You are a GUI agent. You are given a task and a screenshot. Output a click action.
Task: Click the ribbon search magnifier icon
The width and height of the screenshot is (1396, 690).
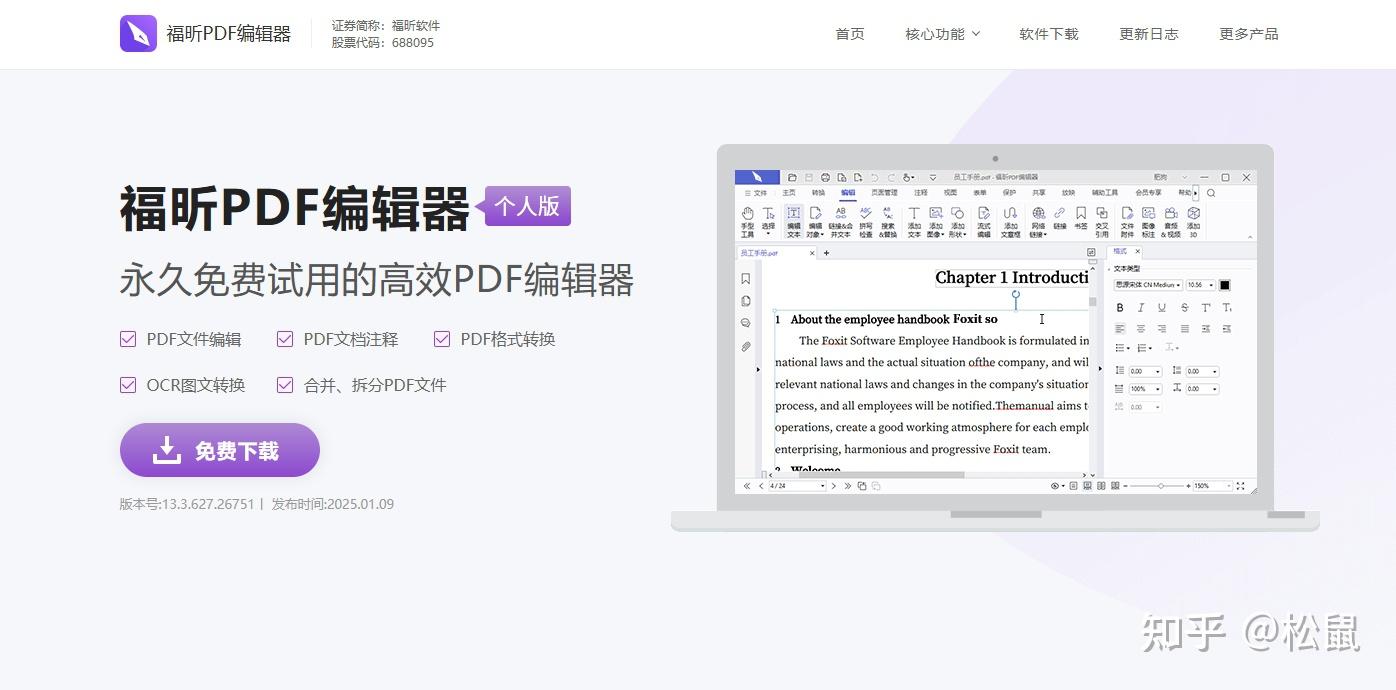tap(1211, 193)
